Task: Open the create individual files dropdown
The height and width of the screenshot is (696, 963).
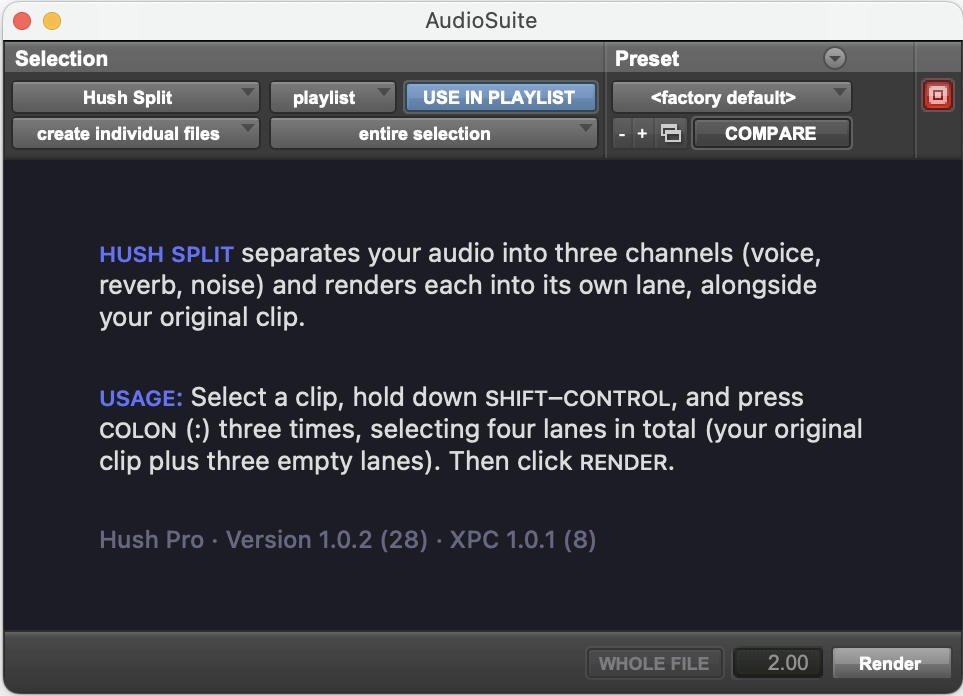Action: click(x=136, y=133)
